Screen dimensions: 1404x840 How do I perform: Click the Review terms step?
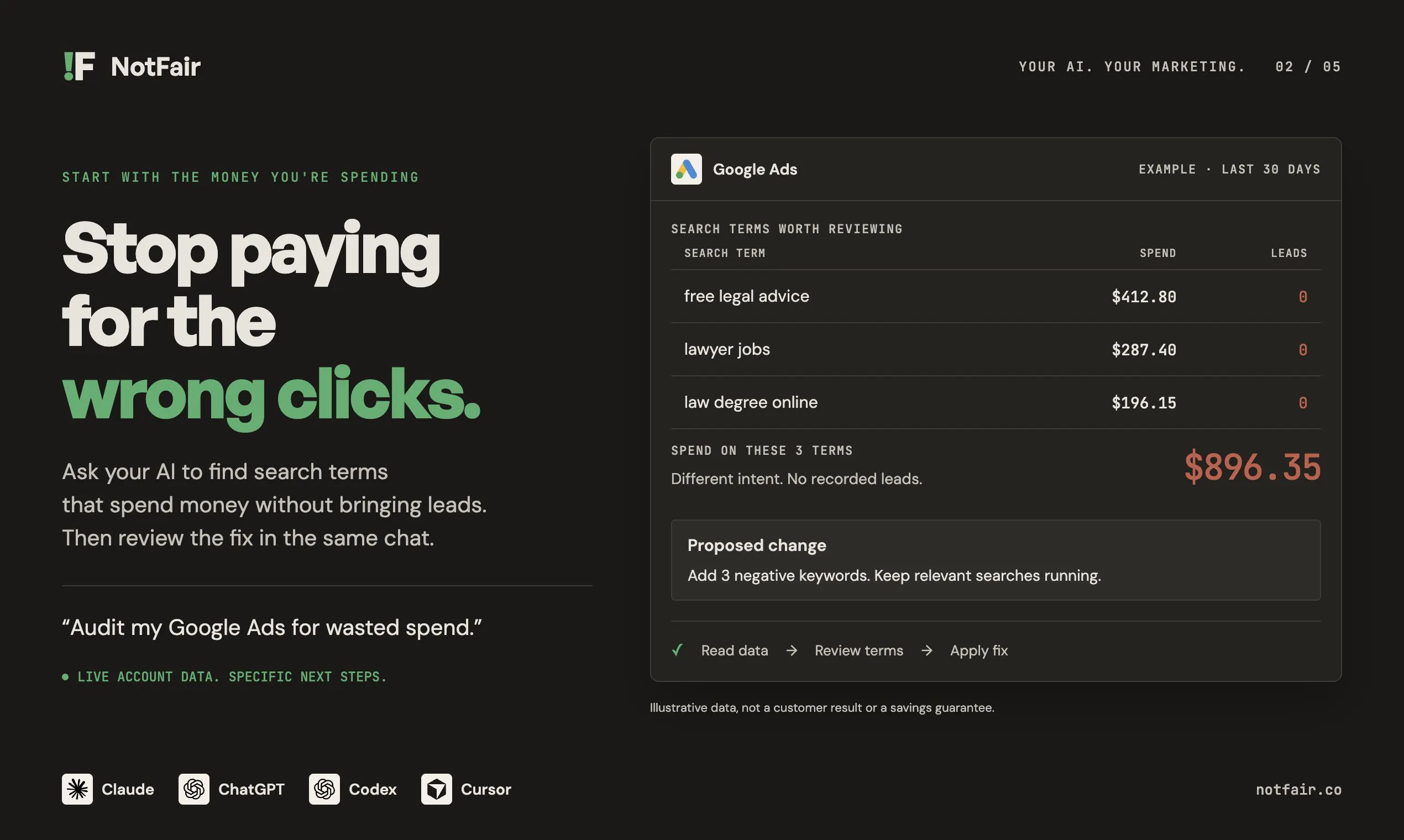pos(859,650)
